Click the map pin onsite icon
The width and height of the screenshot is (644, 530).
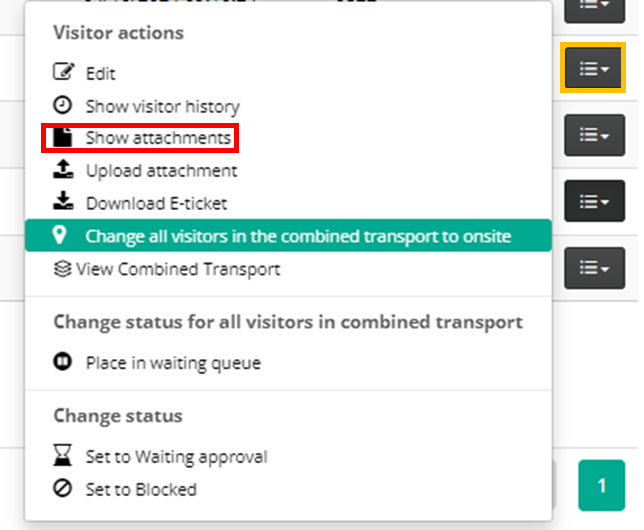pos(60,235)
